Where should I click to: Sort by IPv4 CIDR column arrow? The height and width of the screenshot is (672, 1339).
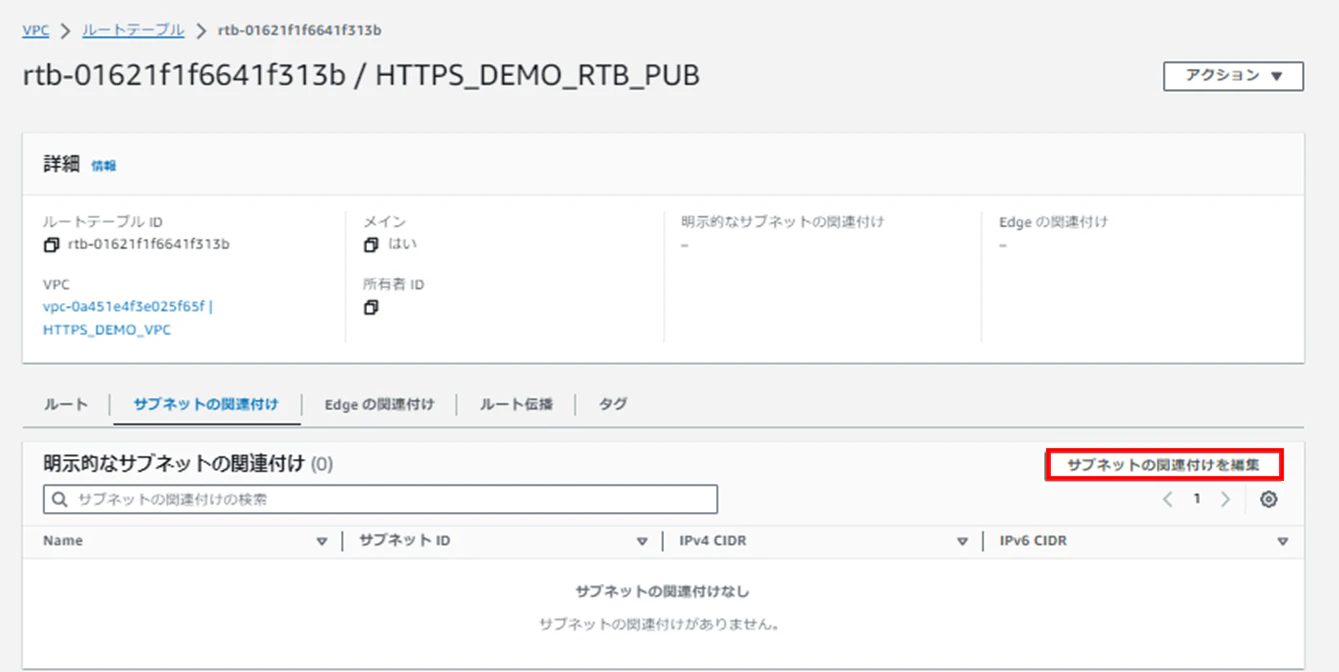click(962, 542)
